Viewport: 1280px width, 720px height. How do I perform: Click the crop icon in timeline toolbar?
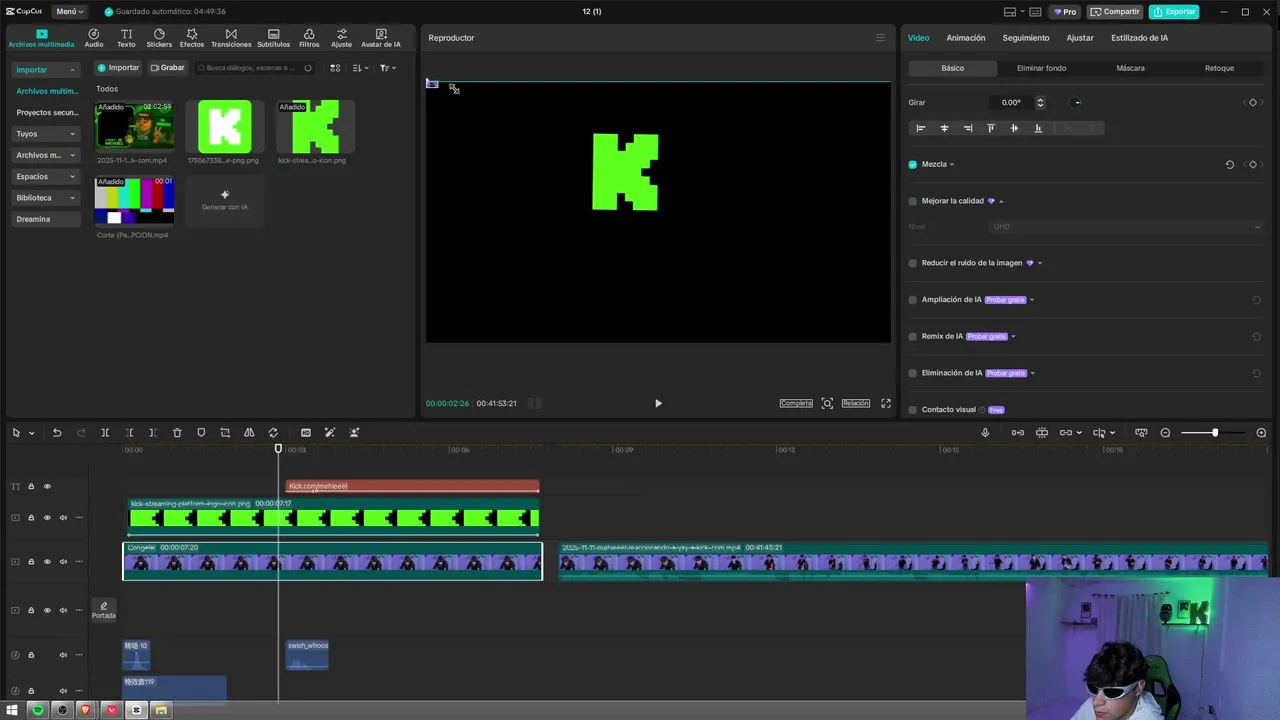225,433
